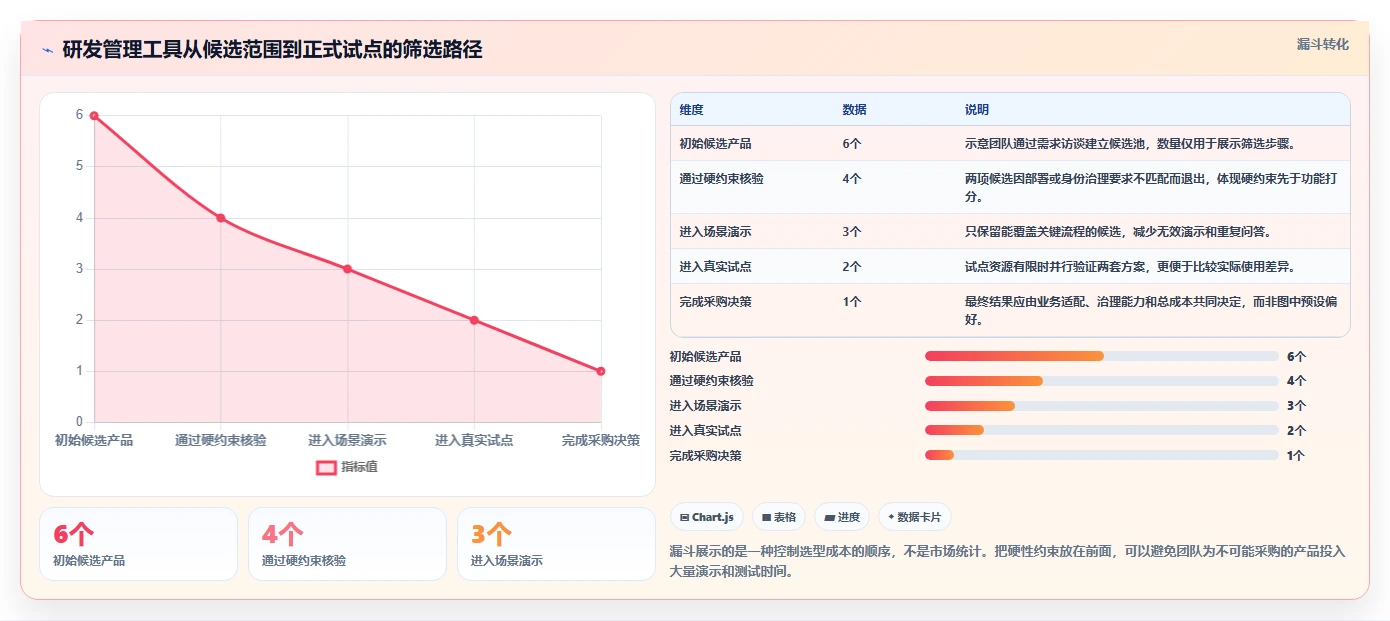Click the table note beginning 示意团队通过需求访谈
Screen dimensions: 1390x621
(x=1131, y=144)
